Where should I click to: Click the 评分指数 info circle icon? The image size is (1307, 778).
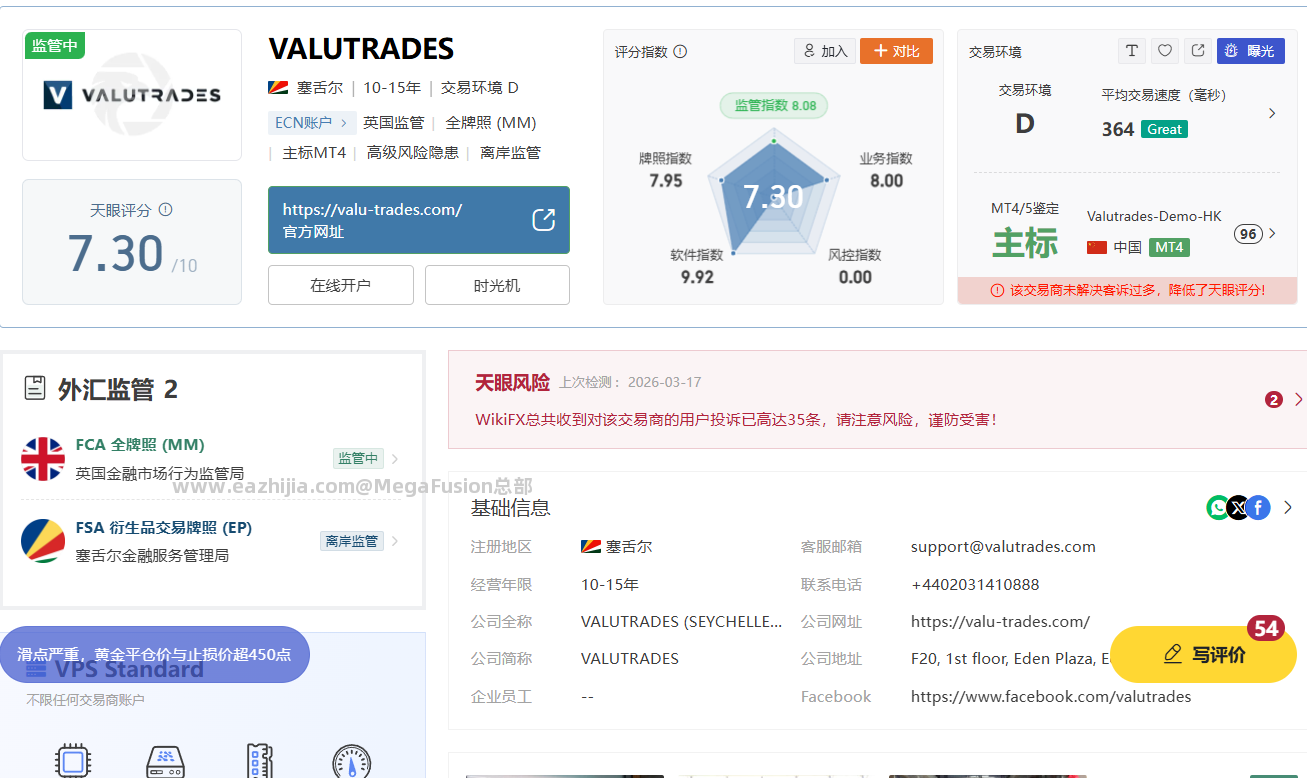(680, 51)
